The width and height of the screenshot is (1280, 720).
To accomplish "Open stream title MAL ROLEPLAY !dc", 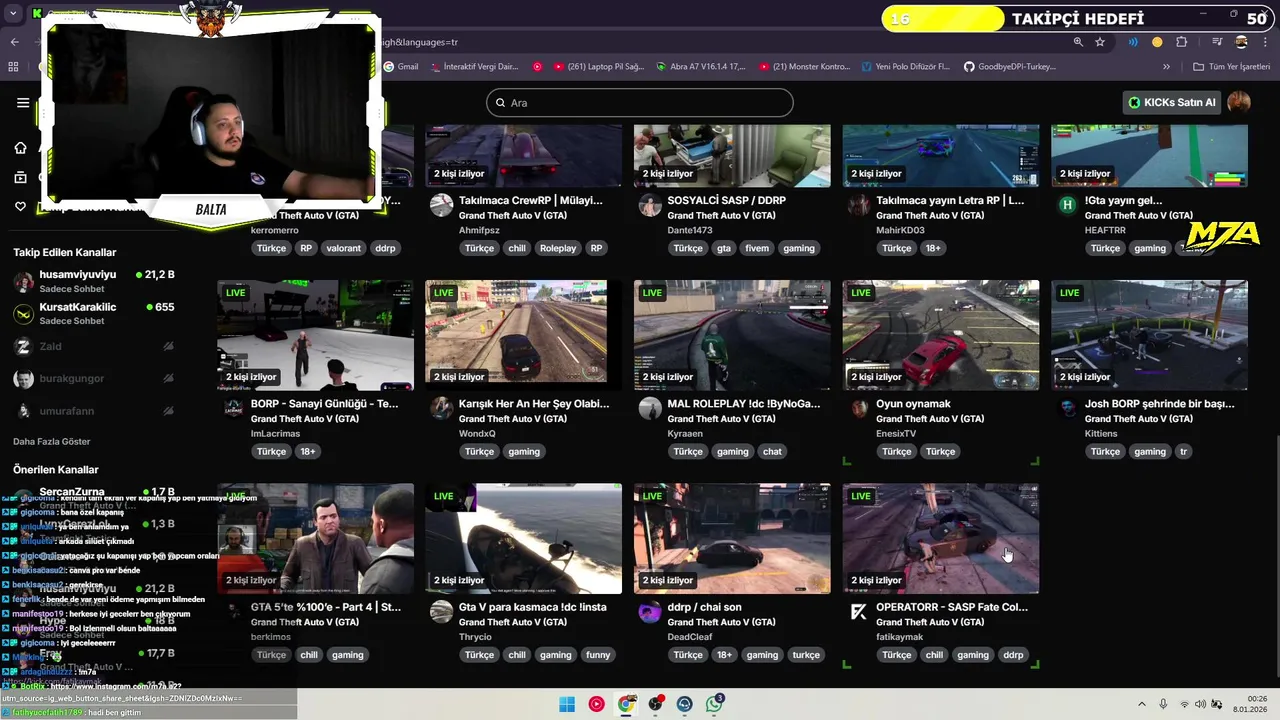I will (x=744, y=404).
